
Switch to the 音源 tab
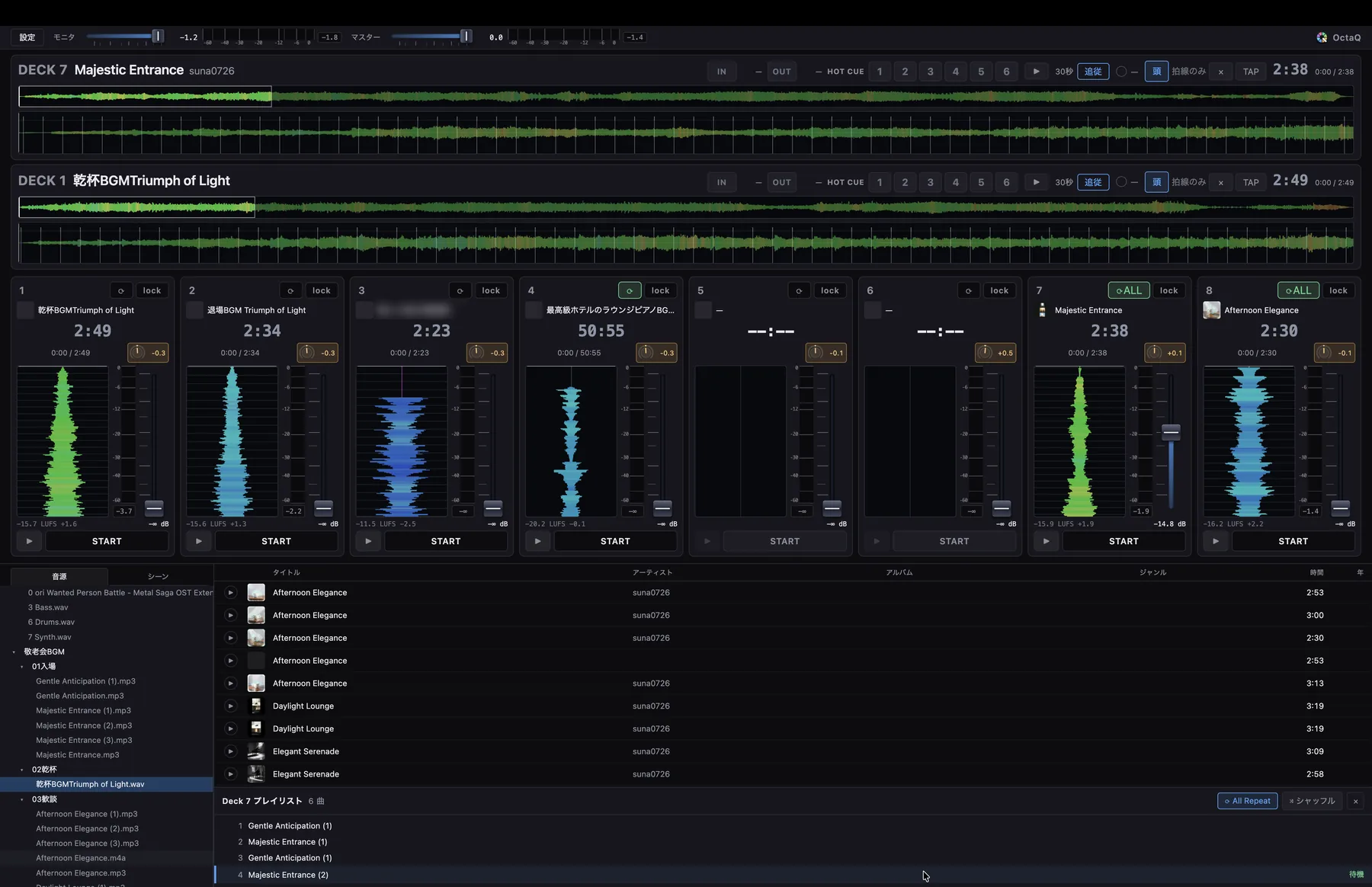click(59, 576)
